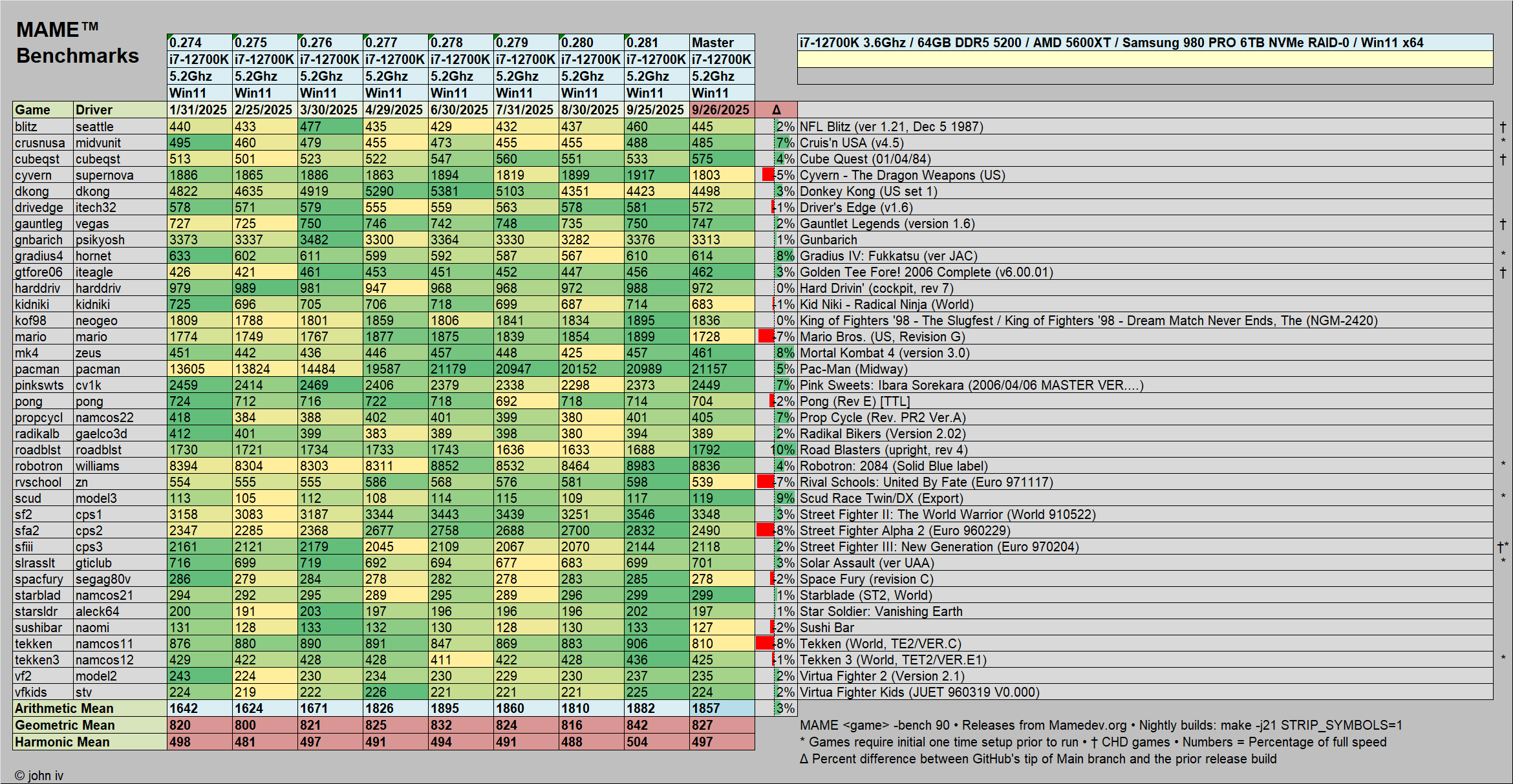Click the Δ delta column header
Viewport: 1513px width, 784px height.
click(x=776, y=110)
